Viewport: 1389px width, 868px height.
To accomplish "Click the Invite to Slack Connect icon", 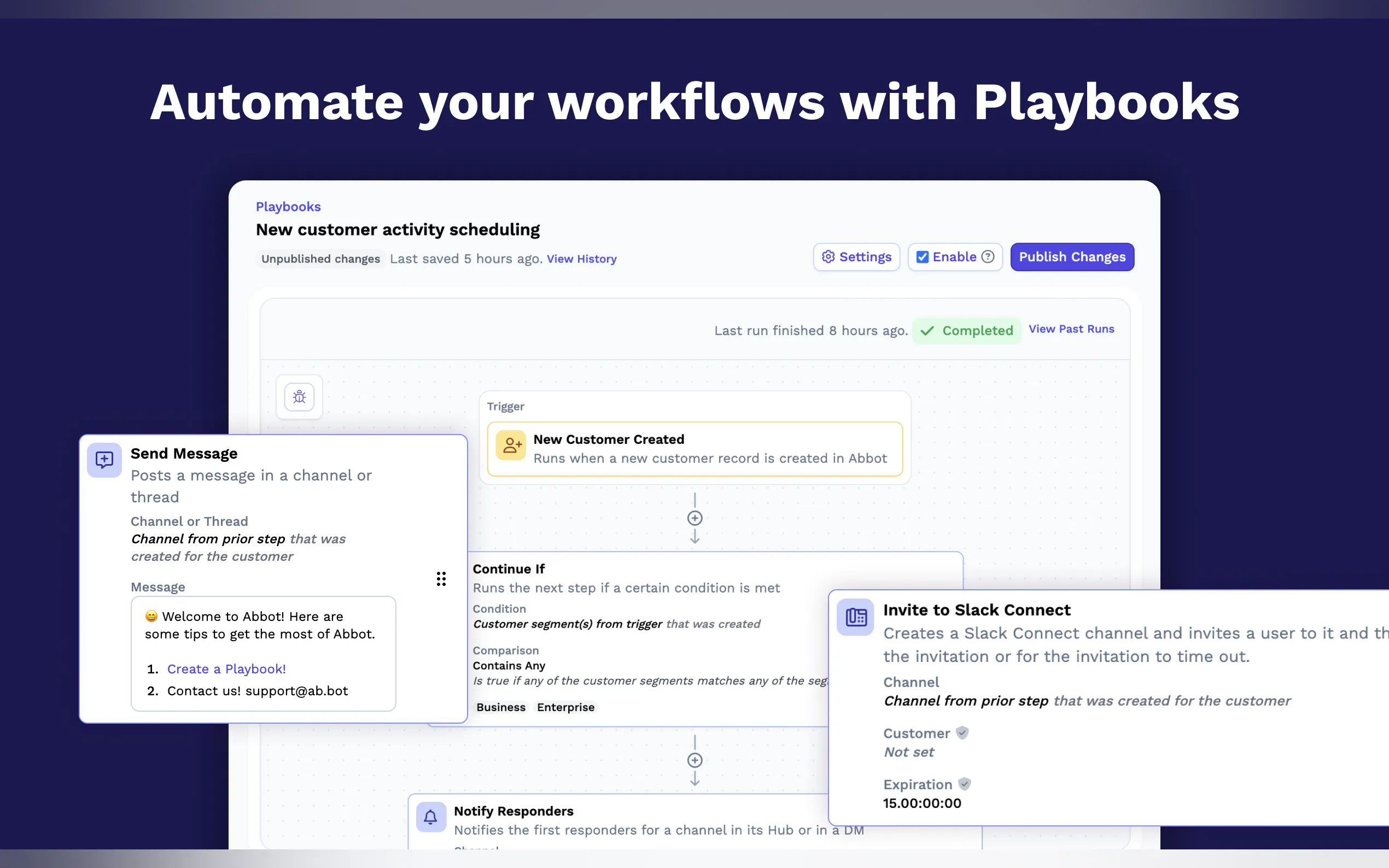I will coord(855,617).
